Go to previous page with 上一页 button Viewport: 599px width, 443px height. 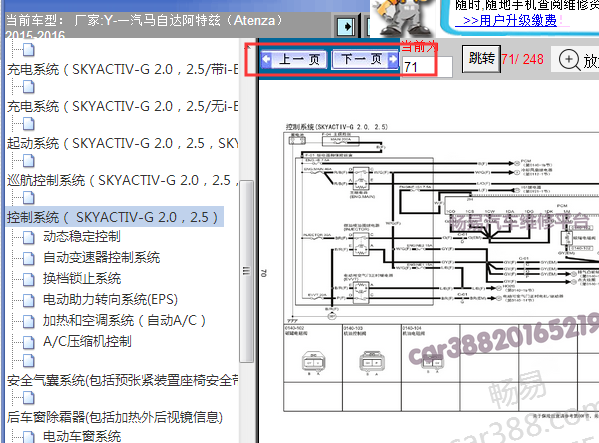(x=294, y=60)
